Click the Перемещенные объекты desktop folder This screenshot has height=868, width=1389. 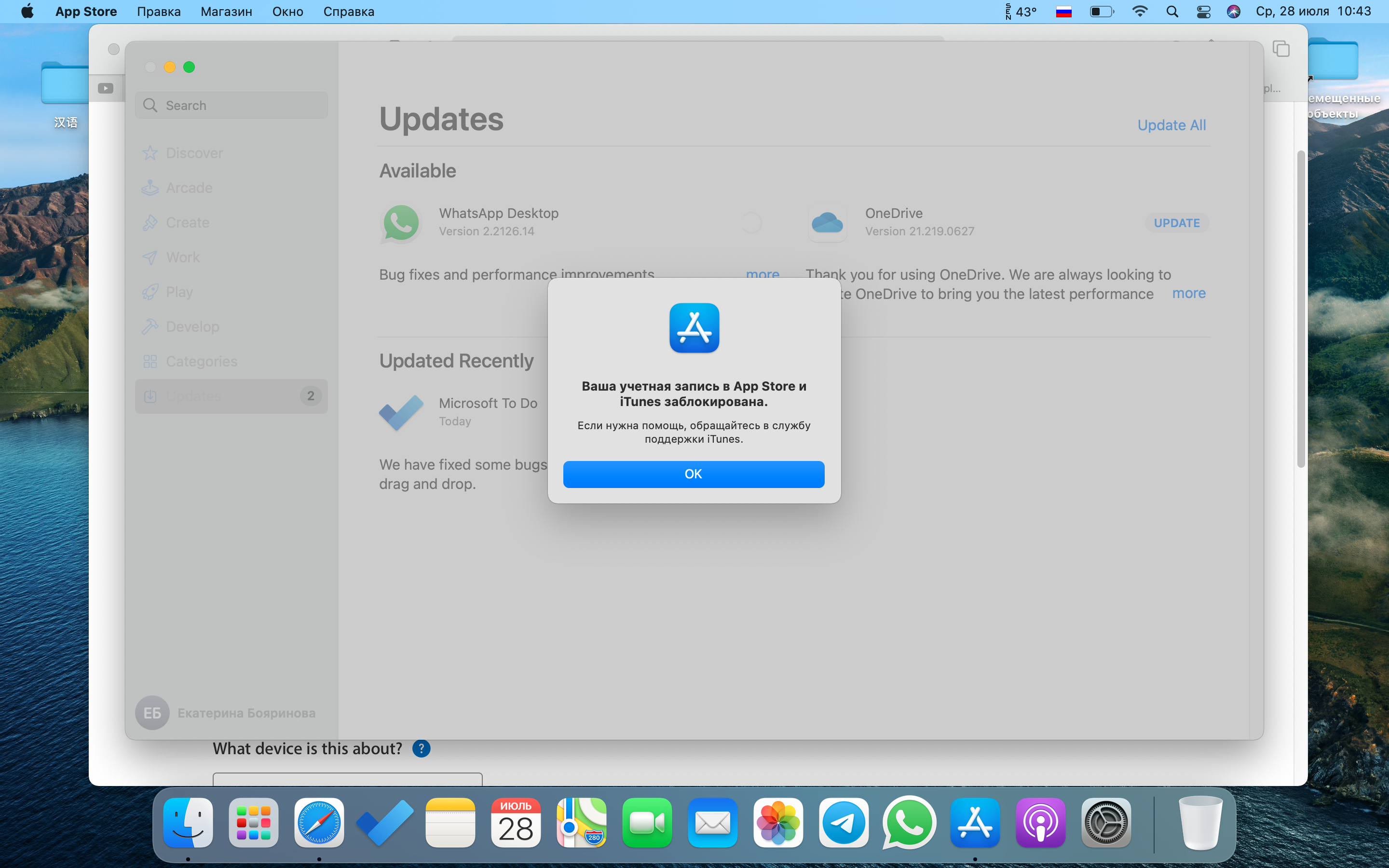click(x=1334, y=79)
